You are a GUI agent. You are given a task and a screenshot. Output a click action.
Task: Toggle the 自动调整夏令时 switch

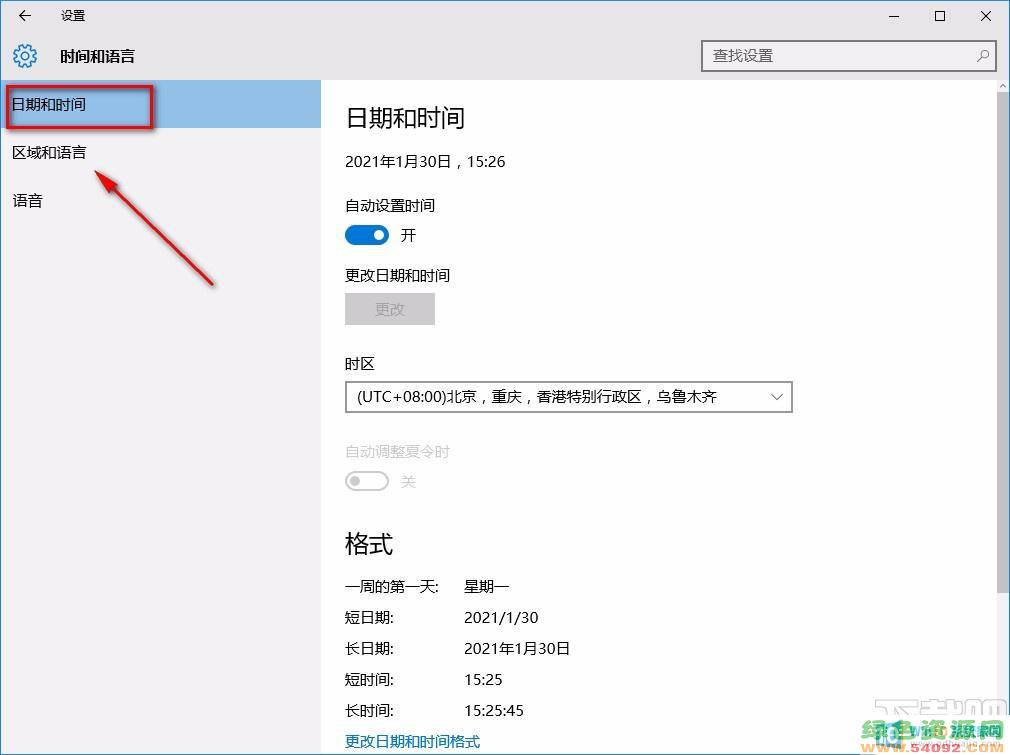tap(367, 481)
